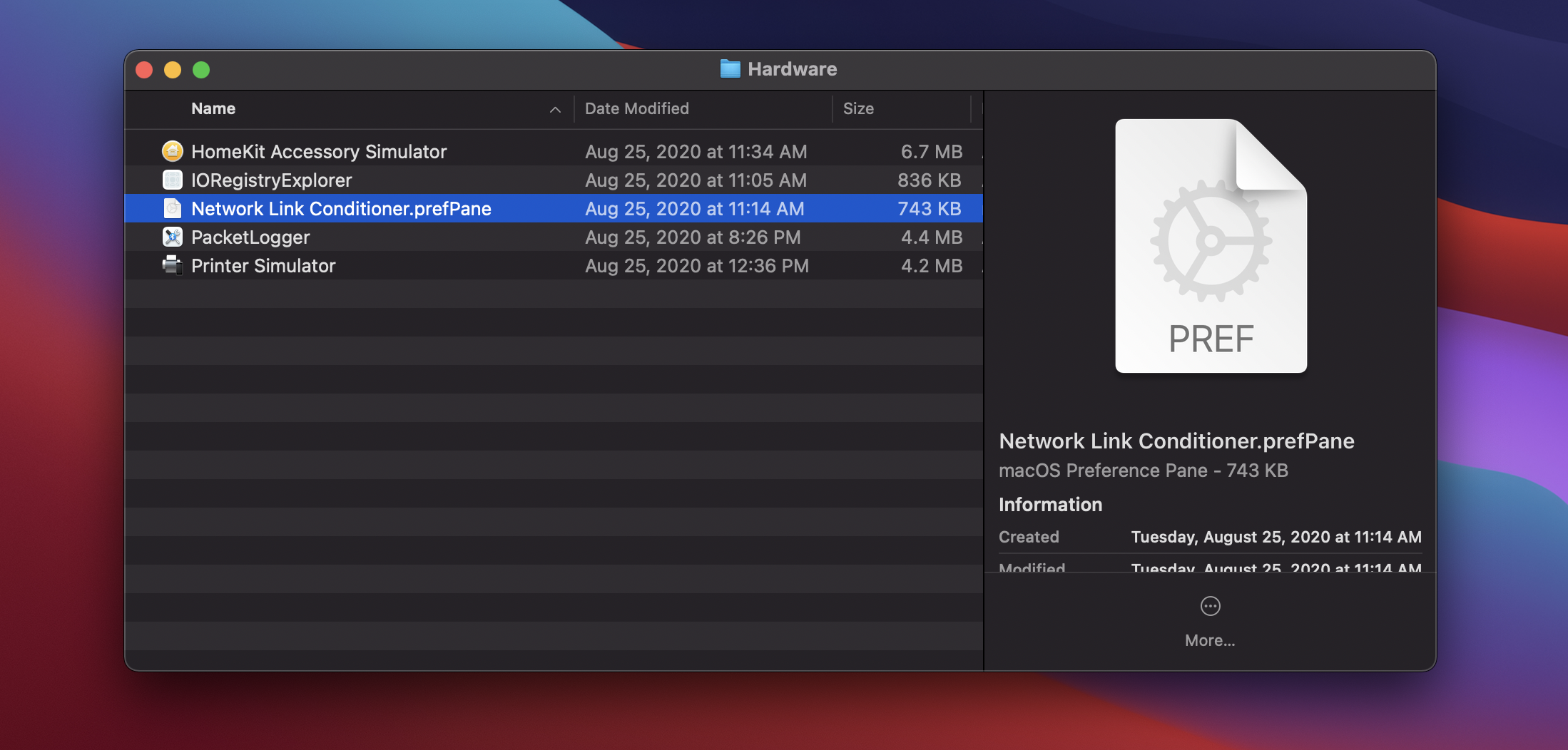Click the 6.7 MB size value
The width and height of the screenshot is (1568, 750).
pyautogui.click(x=932, y=151)
